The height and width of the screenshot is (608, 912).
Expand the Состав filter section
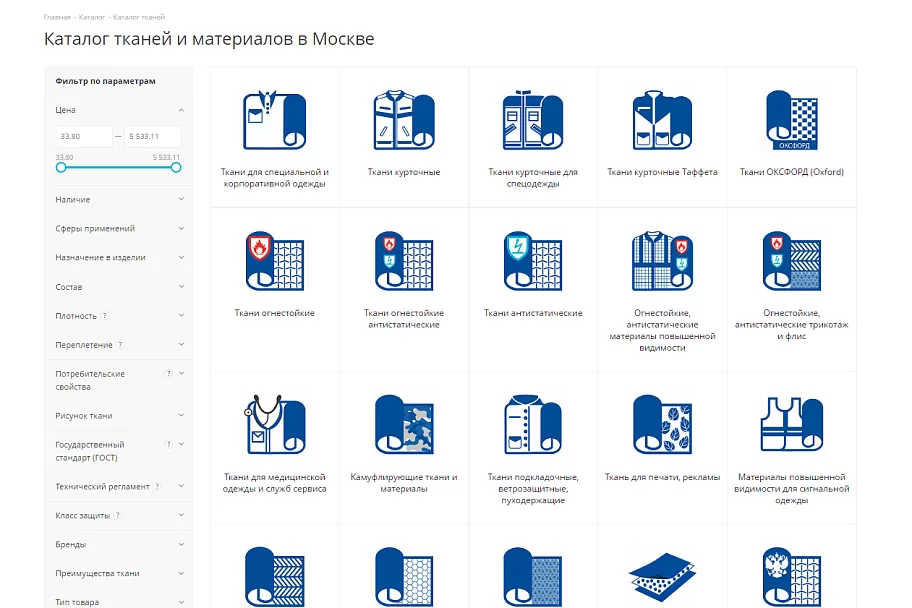[x=119, y=287]
